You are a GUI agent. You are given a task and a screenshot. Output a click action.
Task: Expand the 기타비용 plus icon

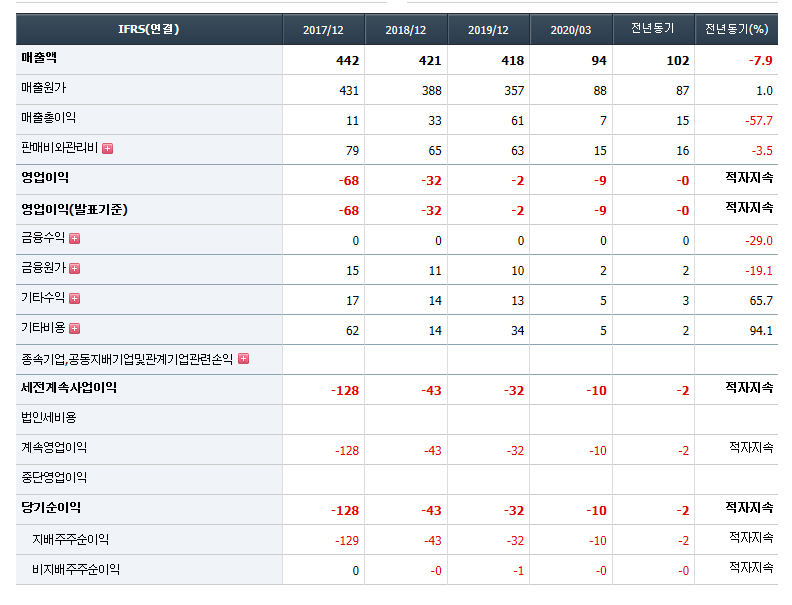[75, 329]
